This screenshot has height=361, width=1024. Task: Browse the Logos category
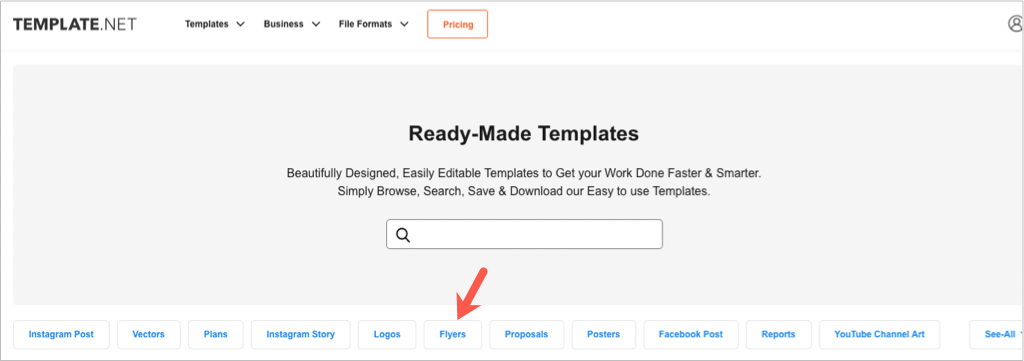[x=387, y=334]
